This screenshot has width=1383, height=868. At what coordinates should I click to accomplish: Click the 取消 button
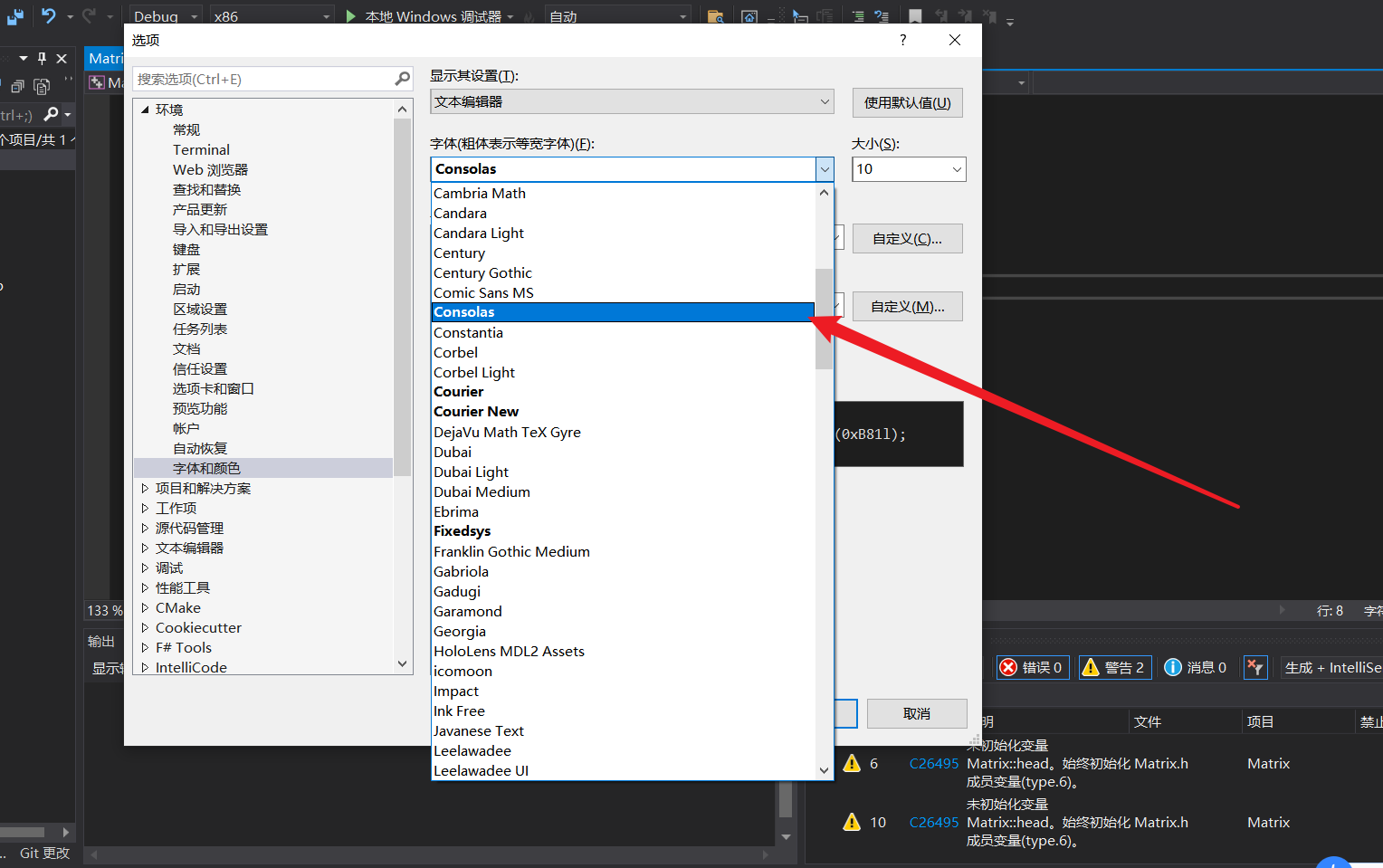point(917,713)
